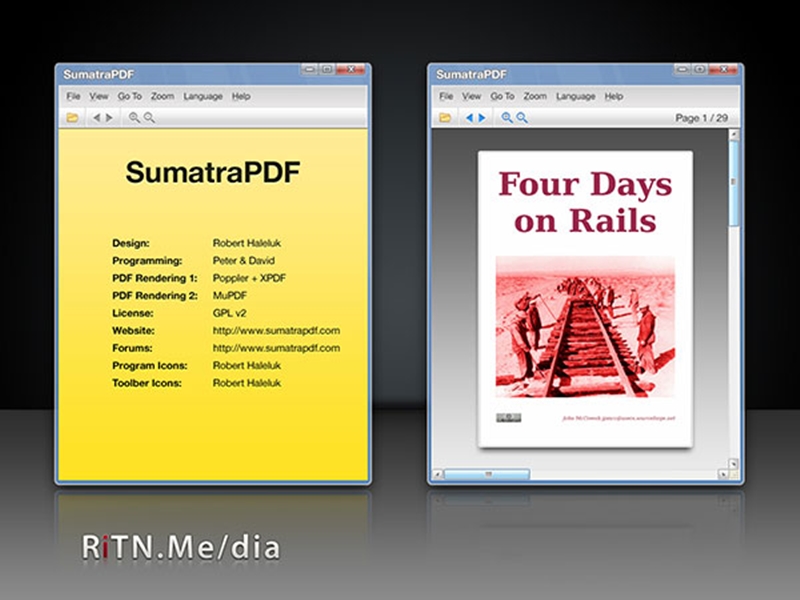Follow the Website link http://www.sumatrapdf.com
This screenshot has width=800, height=600.
[276, 331]
